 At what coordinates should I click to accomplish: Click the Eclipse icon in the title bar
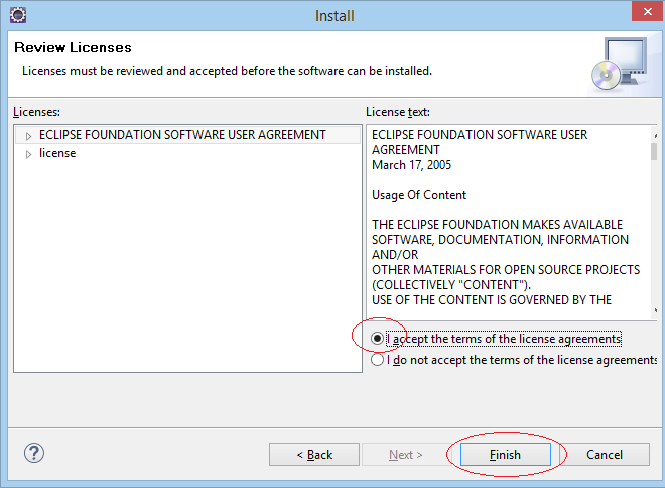[x=18, y=15]
